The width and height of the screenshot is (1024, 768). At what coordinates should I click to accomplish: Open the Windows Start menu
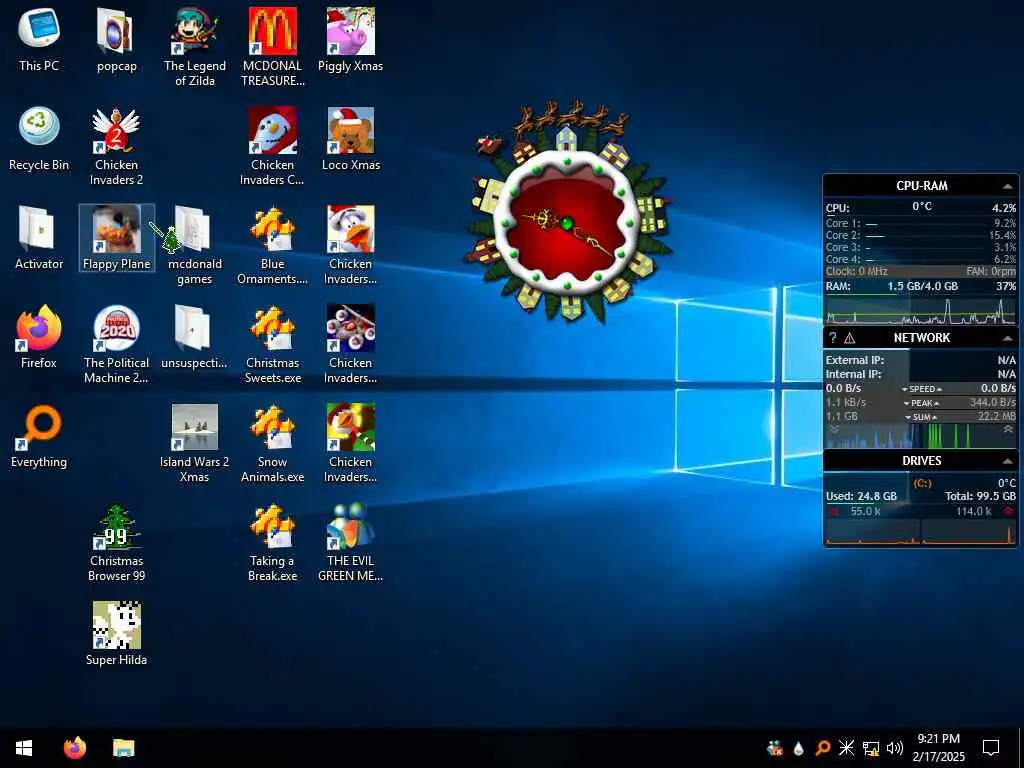(x=24, y=748)
